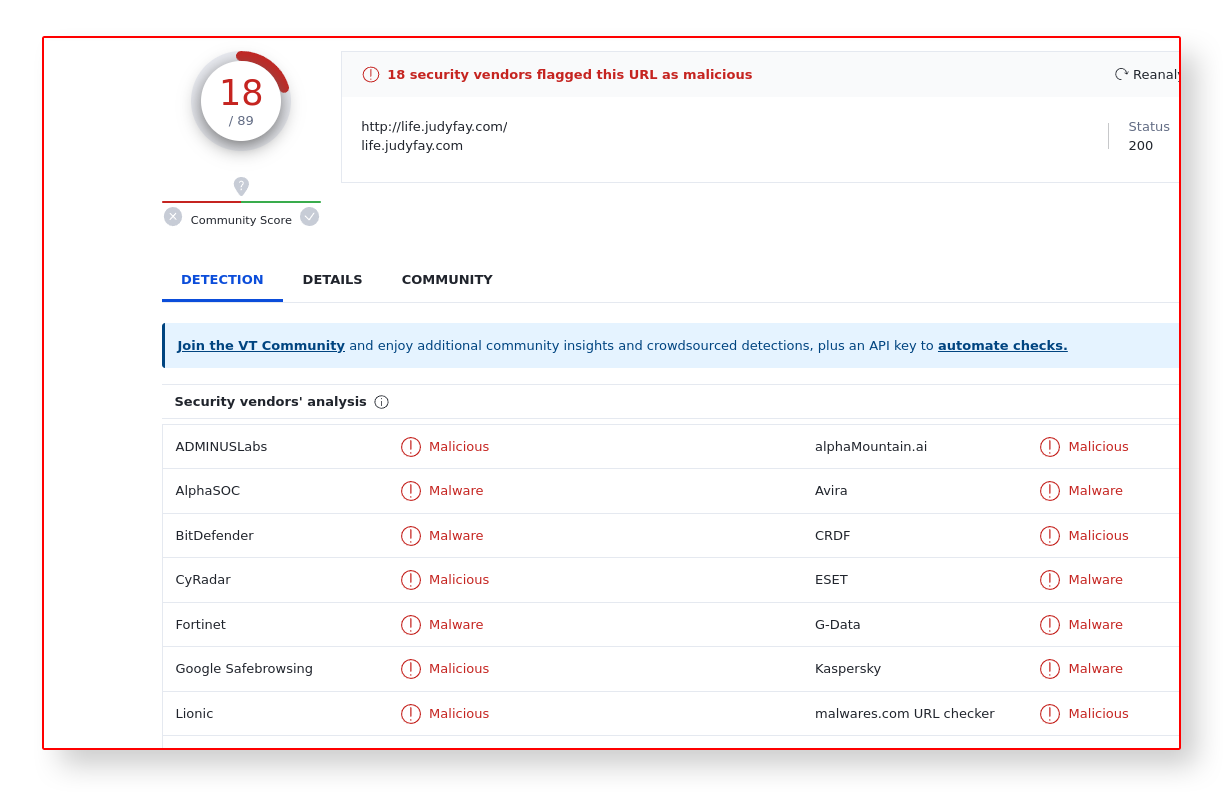Switch to the DETAILS tab
The height and width of the screenshot is (792, 1223).
click(332, 280)
